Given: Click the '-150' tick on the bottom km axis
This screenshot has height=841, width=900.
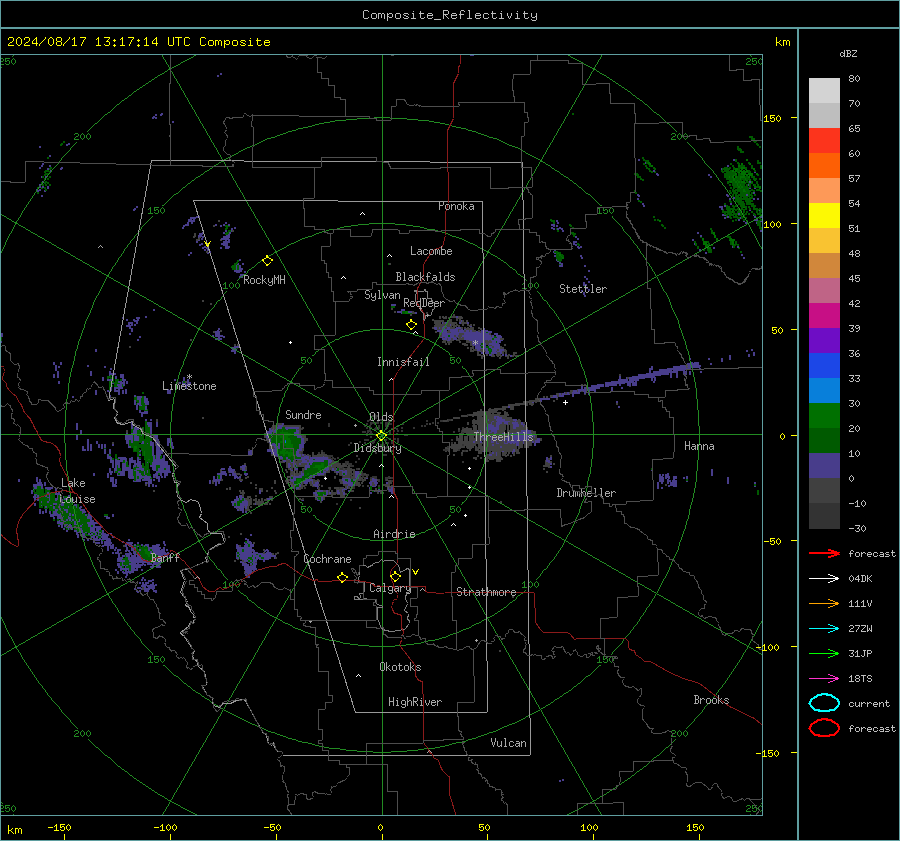Looking at the screenshot, I should point(59,828).
